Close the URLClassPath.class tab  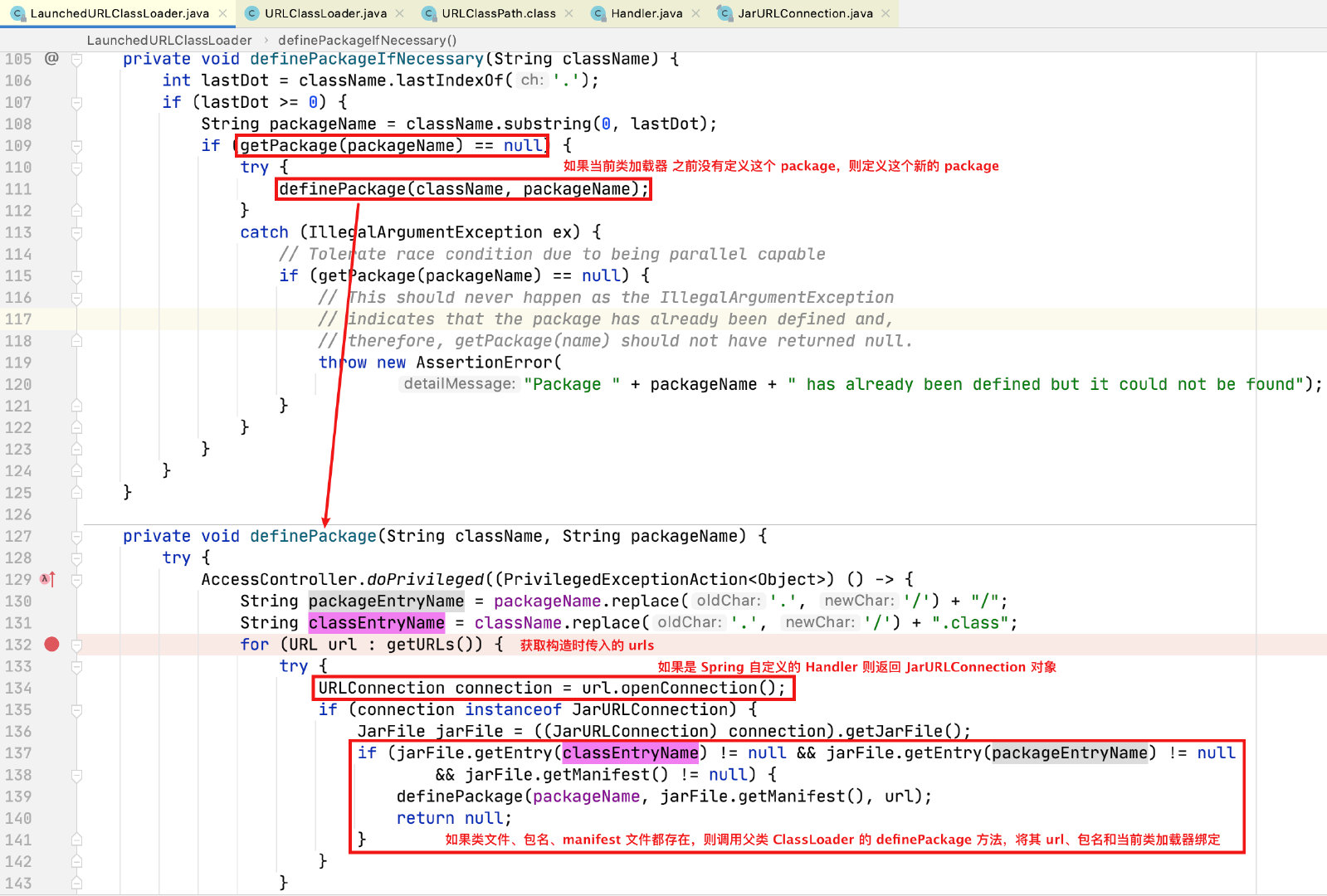click(x=568, y=13)
